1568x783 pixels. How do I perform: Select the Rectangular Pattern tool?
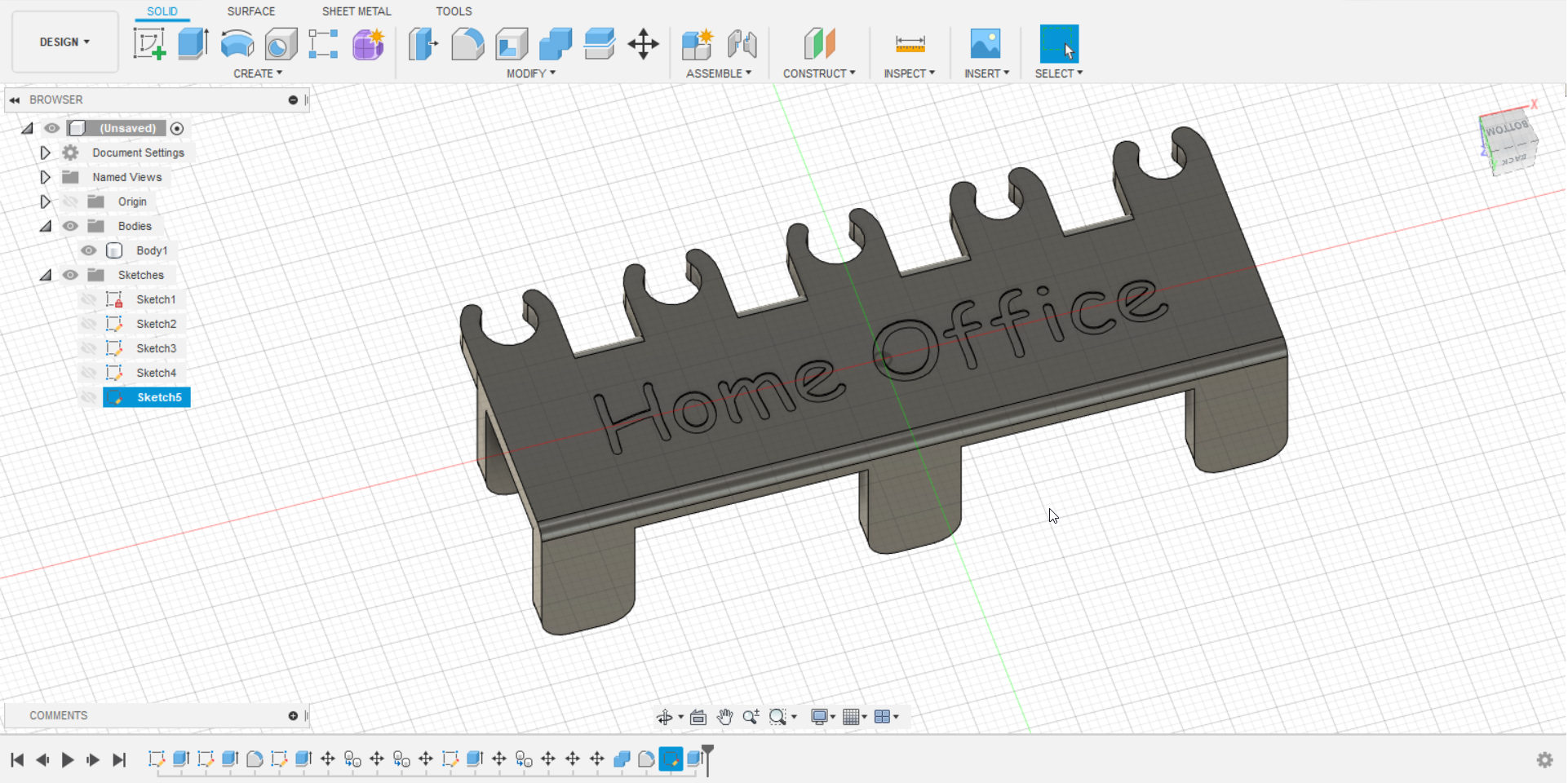click(x=324, y=44)
